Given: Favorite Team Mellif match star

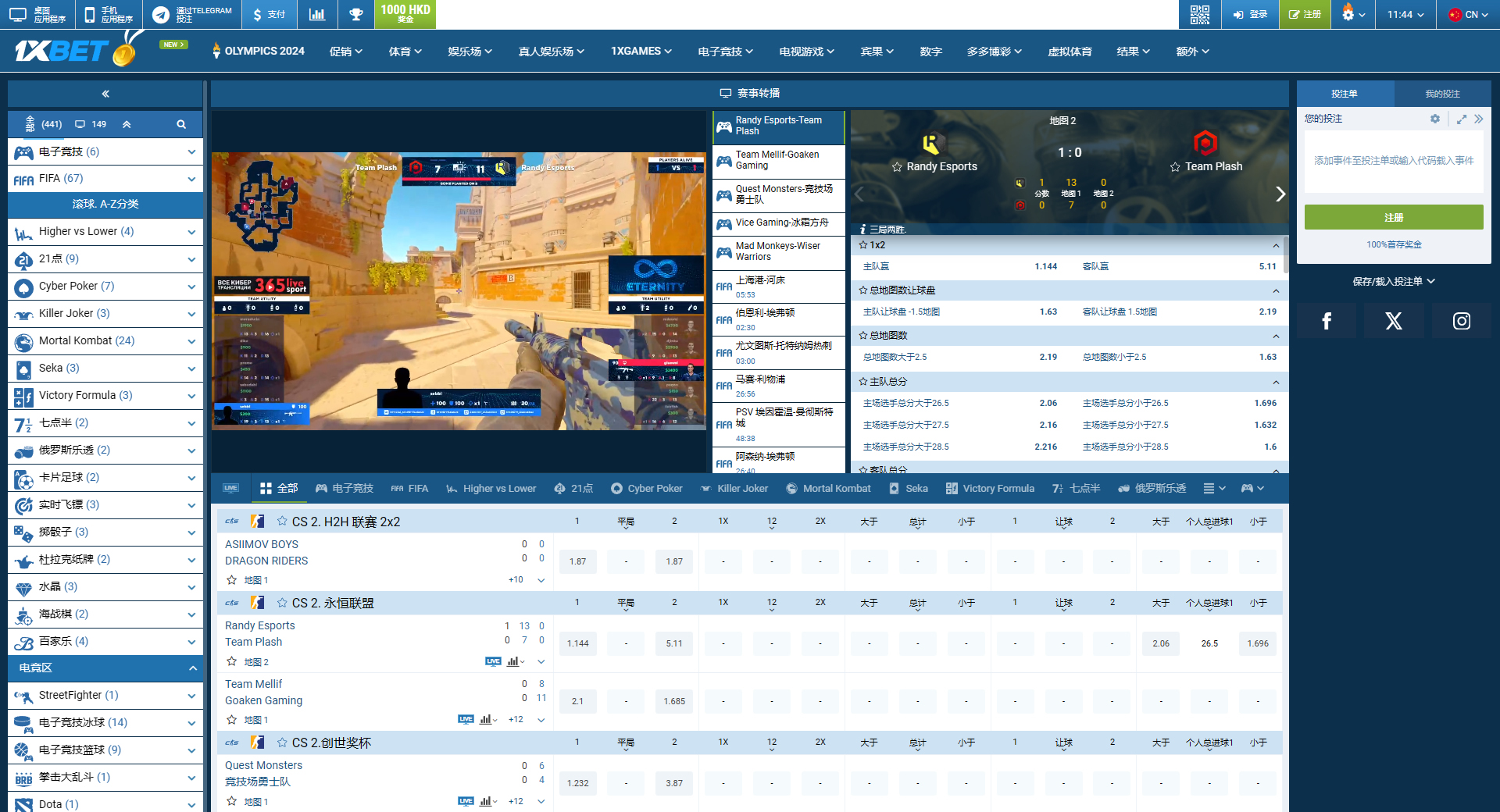Looking at the screenshot, I should [231, 720].
